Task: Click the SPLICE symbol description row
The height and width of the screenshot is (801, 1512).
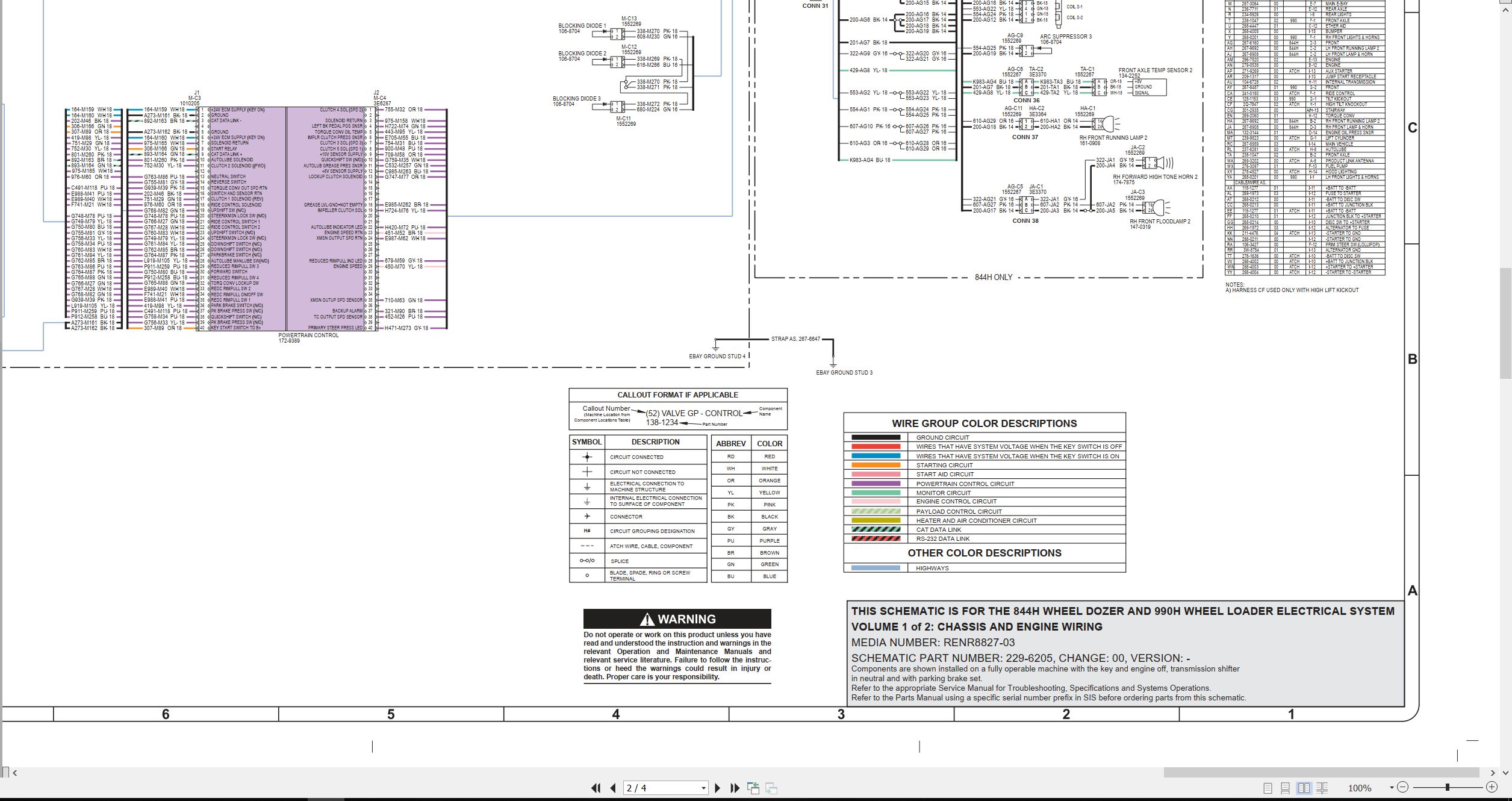Action: pos(638,561)
